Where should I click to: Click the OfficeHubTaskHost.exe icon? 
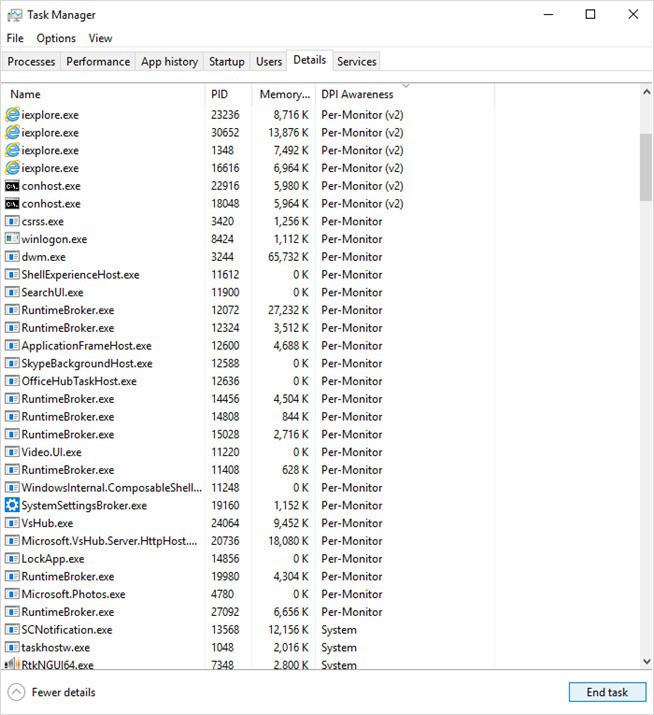coord(12,381)
